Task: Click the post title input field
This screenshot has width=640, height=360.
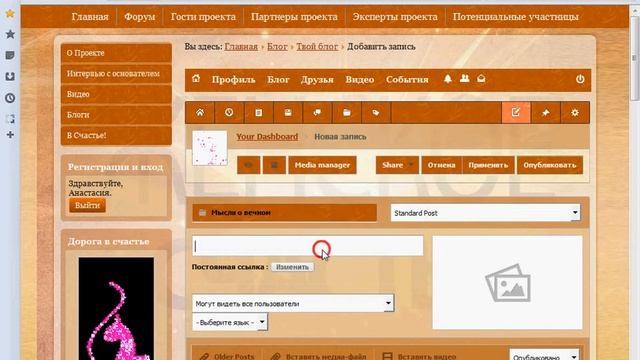Action: pos(308,245)
